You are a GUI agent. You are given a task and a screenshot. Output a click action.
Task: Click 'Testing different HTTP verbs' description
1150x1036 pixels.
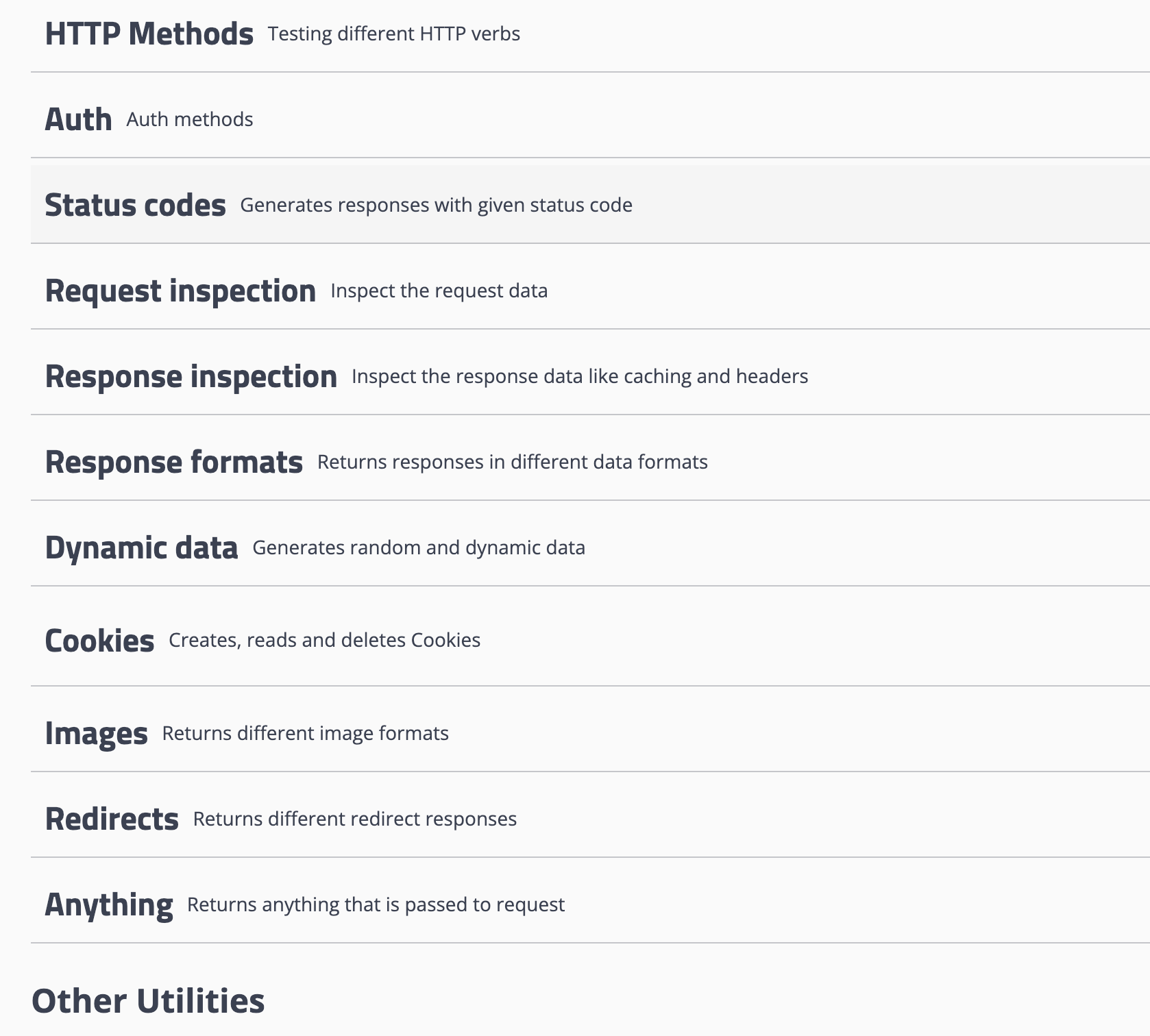[x=394, y=34]
